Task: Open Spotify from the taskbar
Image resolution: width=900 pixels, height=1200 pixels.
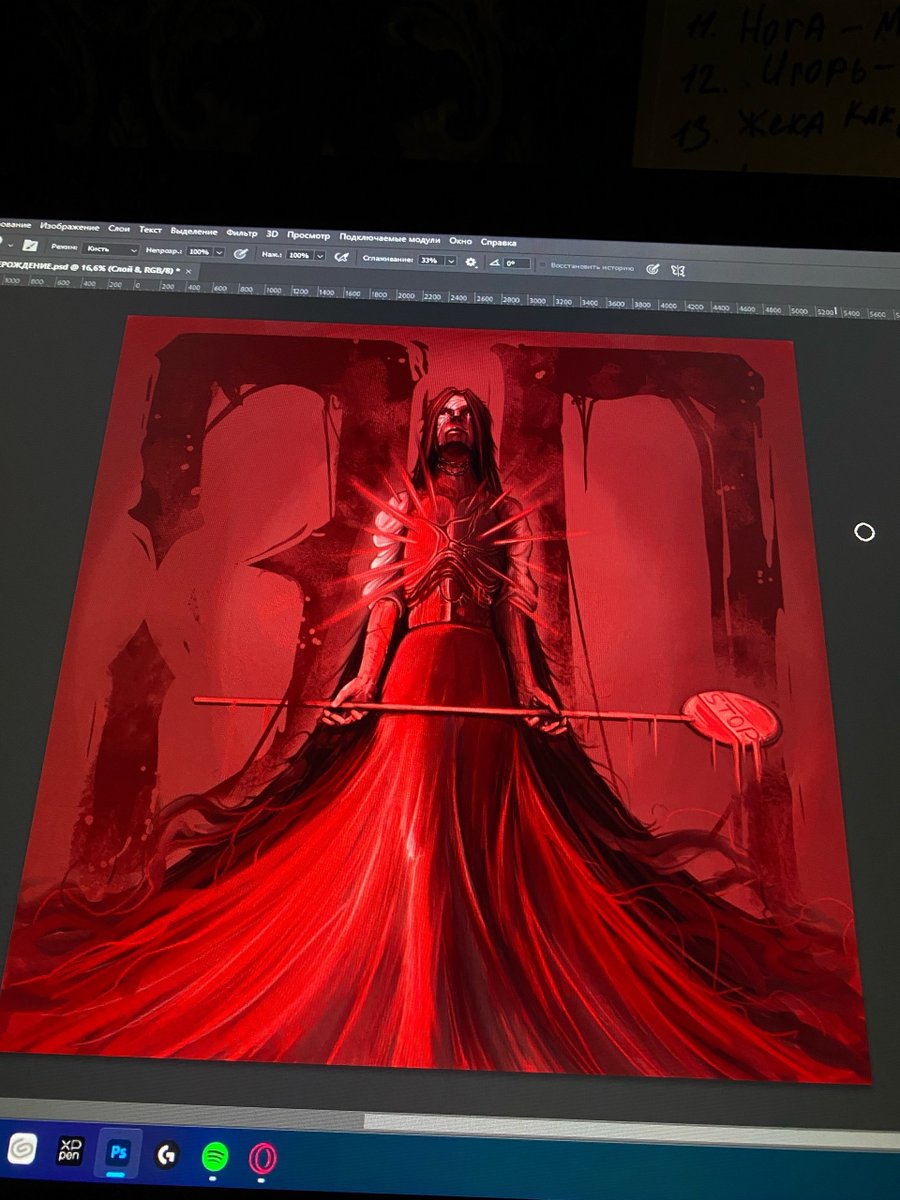Action: 215,1158
